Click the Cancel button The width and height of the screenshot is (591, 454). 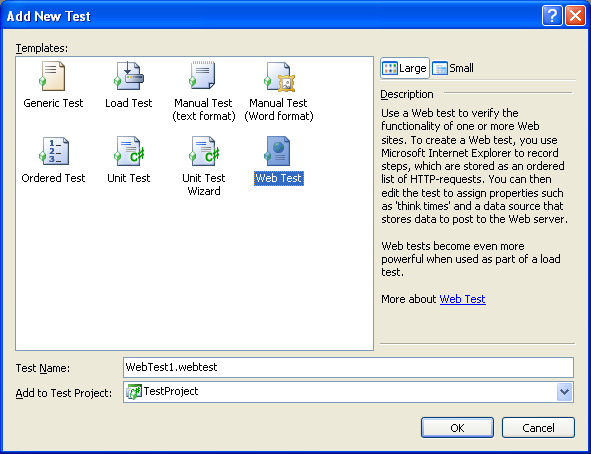pos(538,428)
